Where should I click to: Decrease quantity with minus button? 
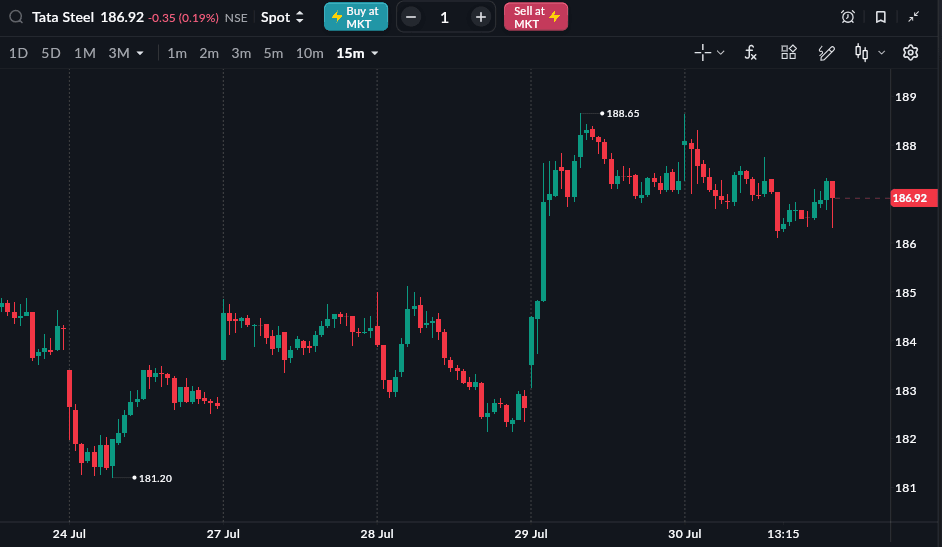tap(411, 17)
